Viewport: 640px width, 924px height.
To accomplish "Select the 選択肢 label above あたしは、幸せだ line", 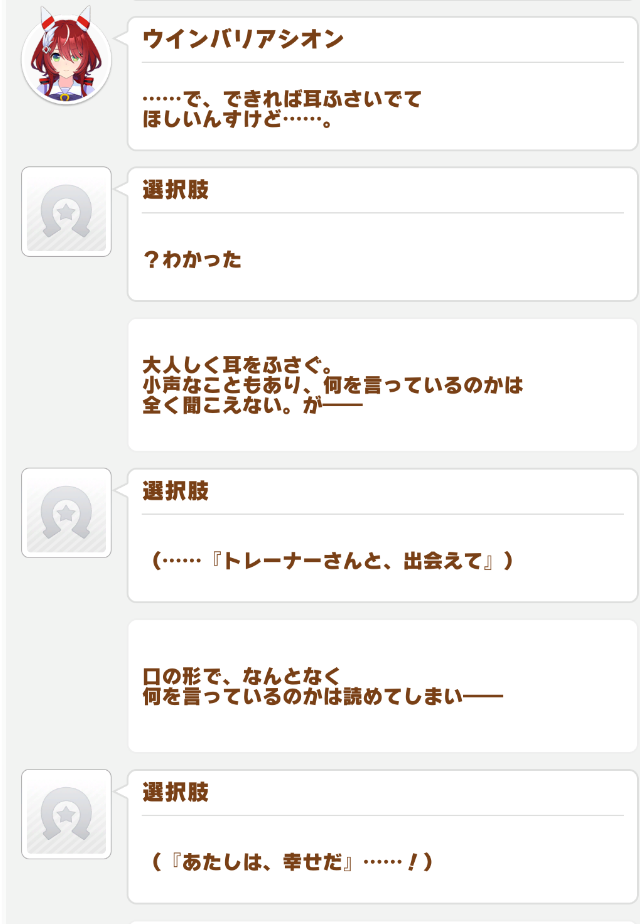I will tap(176, 792).
